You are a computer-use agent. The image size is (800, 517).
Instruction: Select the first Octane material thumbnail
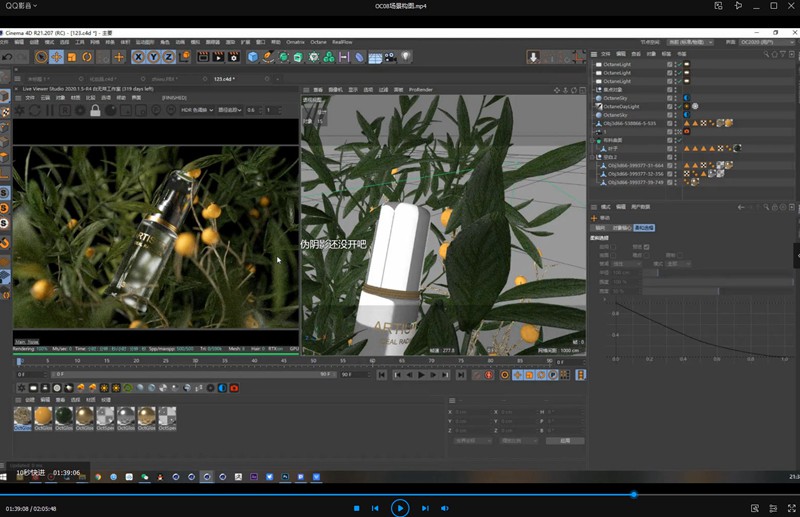pos(23,417)
